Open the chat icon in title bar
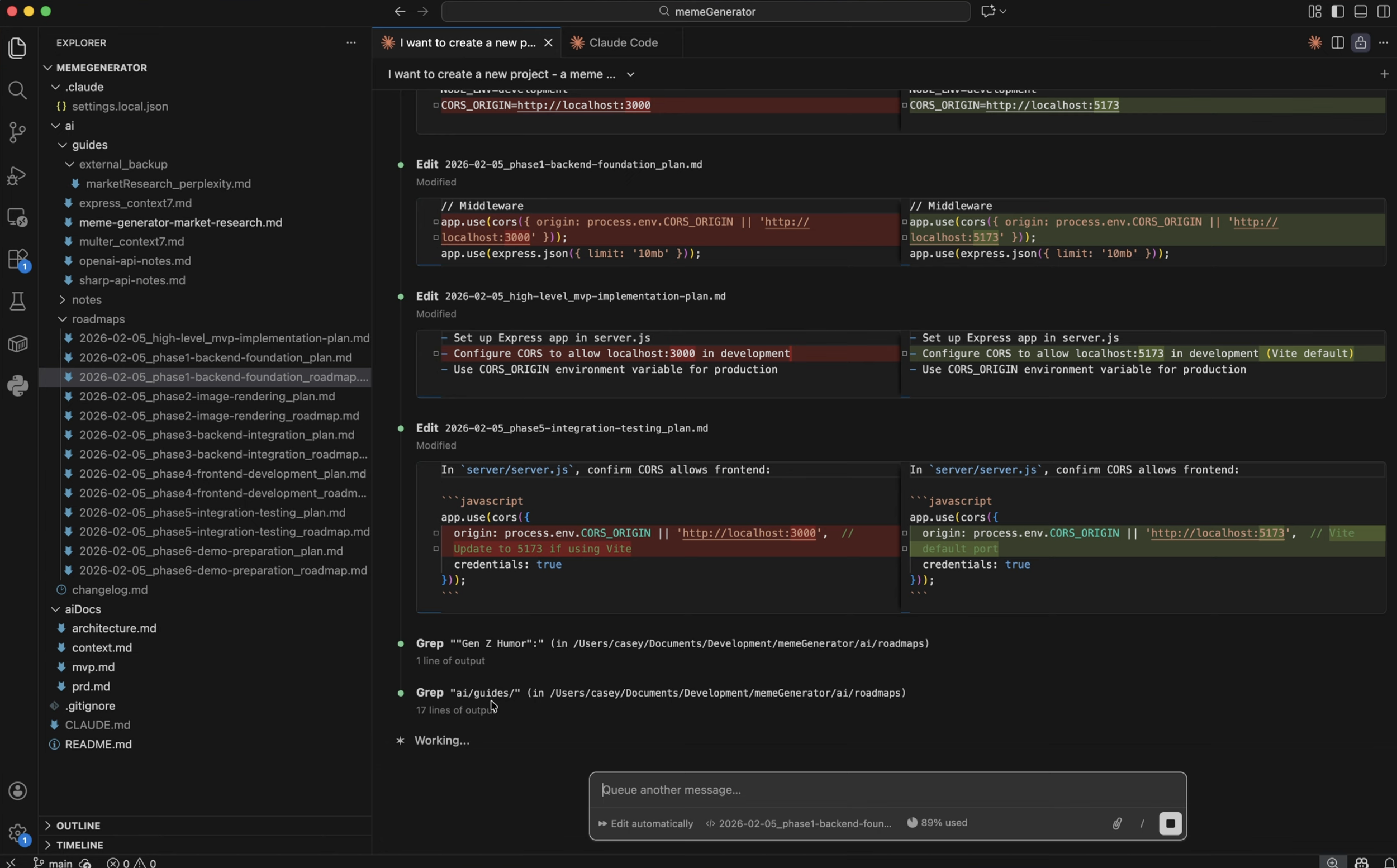The width and height of the screenshot is (1397, 868). click(987, 12)
